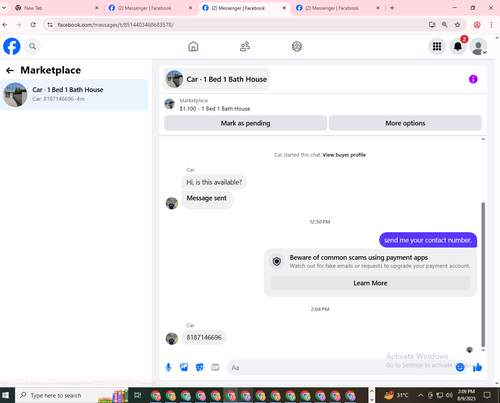500x403 pixels.
Task: View site information icon in address bar
Action: point(50,25)
